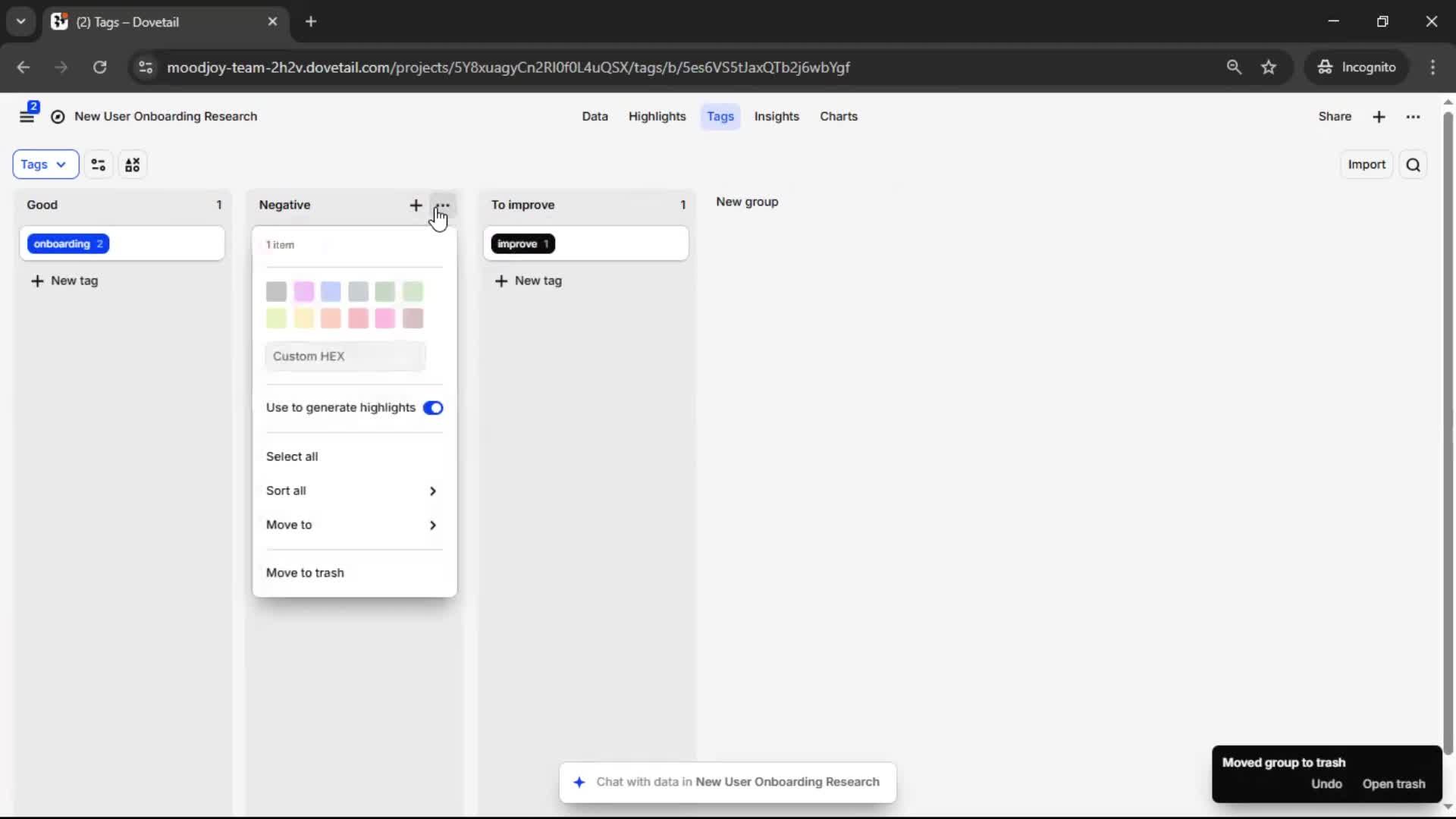Open the project three-dot menu beside Share

click(1413, 117)
